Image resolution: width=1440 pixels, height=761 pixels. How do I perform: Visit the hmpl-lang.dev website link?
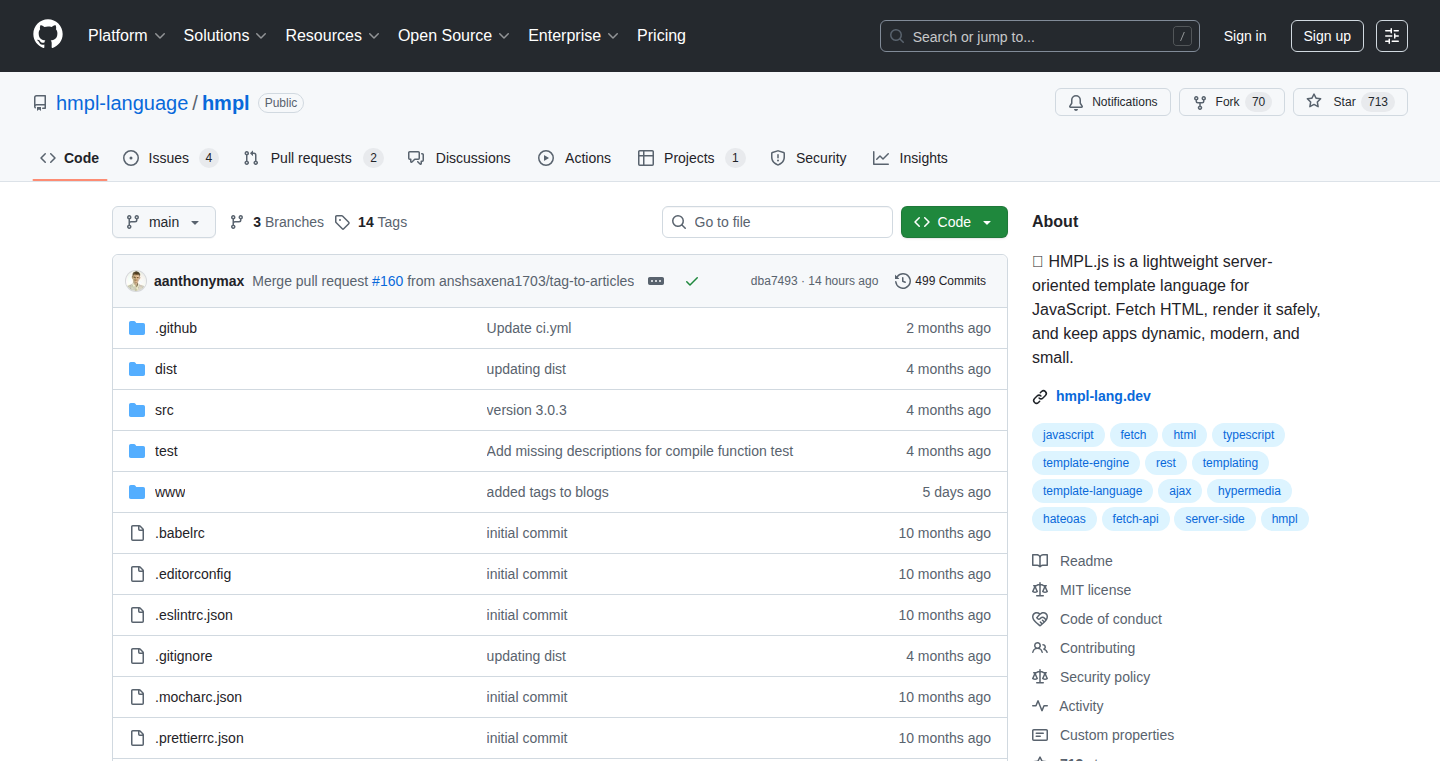coord(1103,396)
